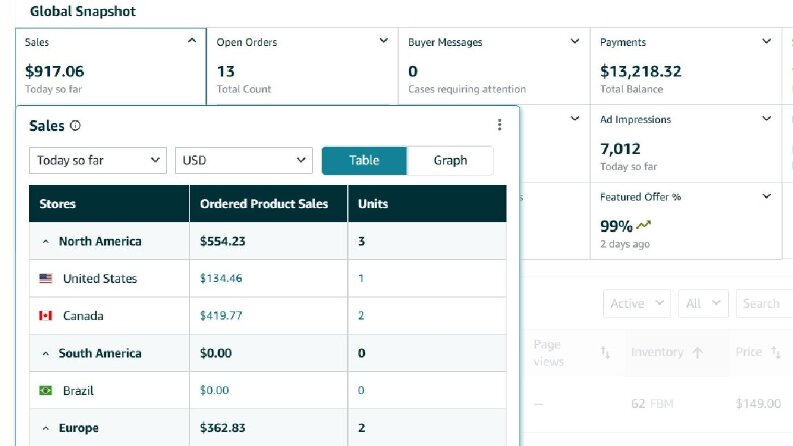Click the North America total $554.23
Image resolution: width=793 pixels, height=446 pixels.
pyautogui.click(x=223, y=241)
